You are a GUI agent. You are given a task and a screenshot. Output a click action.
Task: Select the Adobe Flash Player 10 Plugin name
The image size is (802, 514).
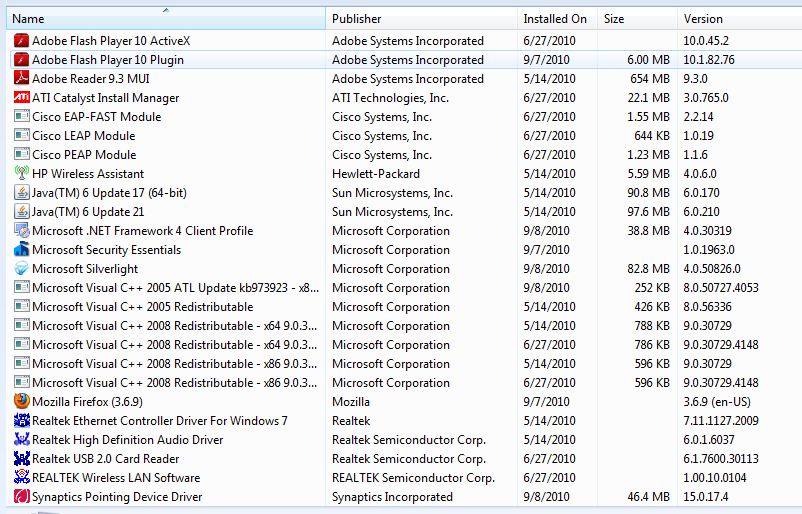108,60
